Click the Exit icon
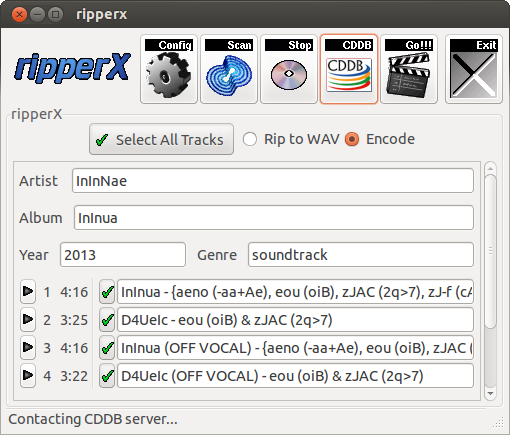The height and width of the screenshot is (435, 510). point(474,69)
